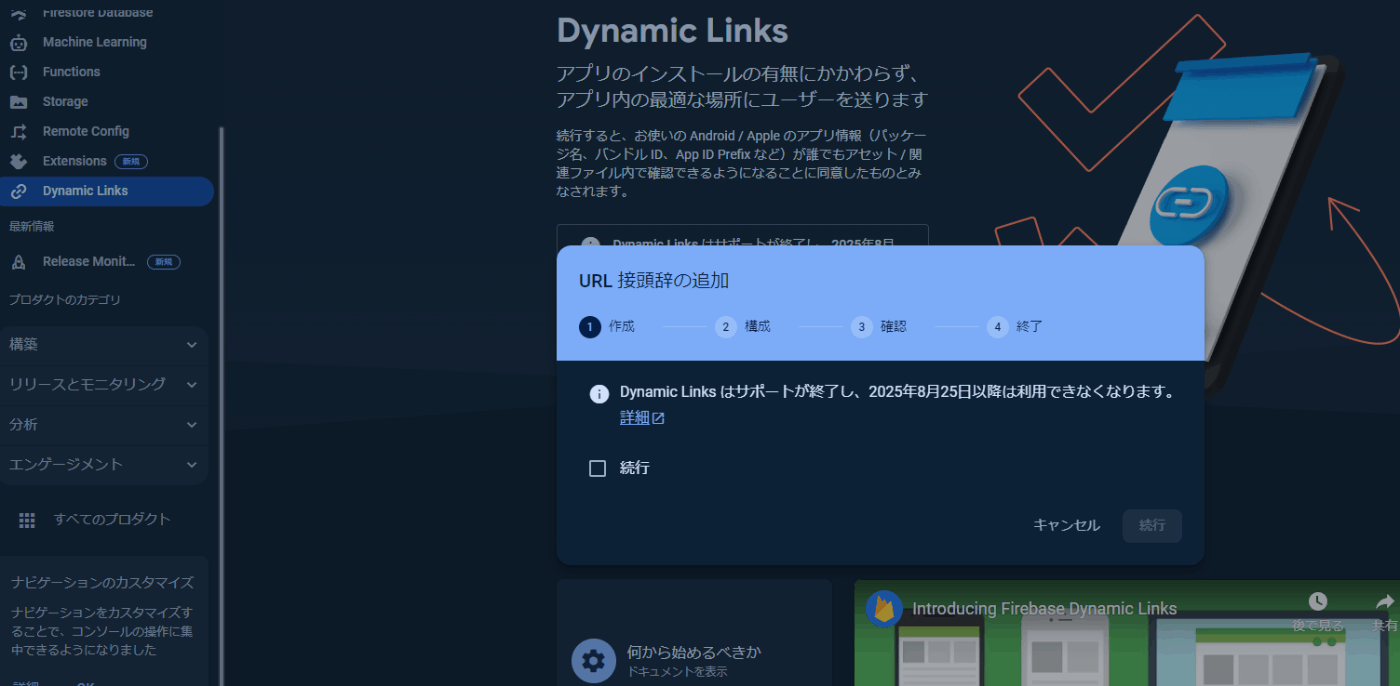1400x686 pixels.
Task: Click the Machine Learning robot icon
Action: 18,42
